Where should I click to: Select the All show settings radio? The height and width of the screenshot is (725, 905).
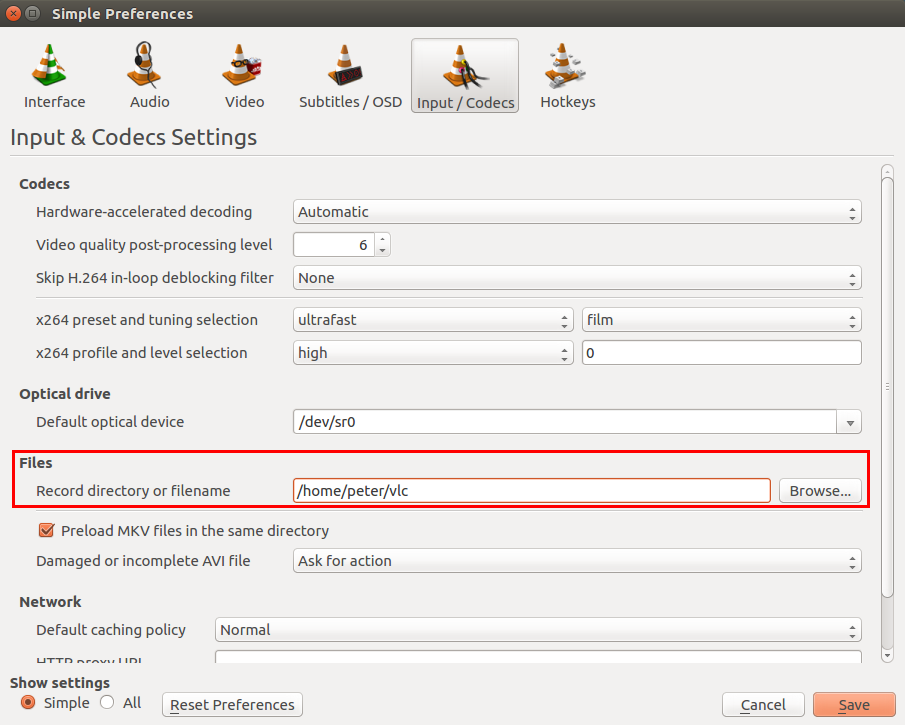point(107,702)
